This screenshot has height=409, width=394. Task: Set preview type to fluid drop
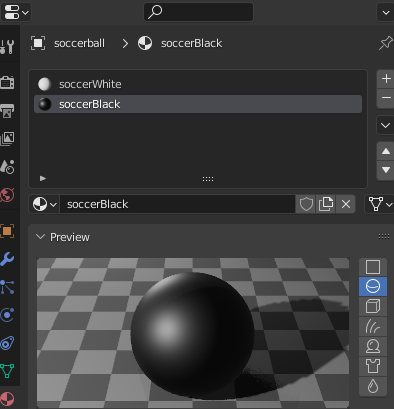[x=373, y=386]
